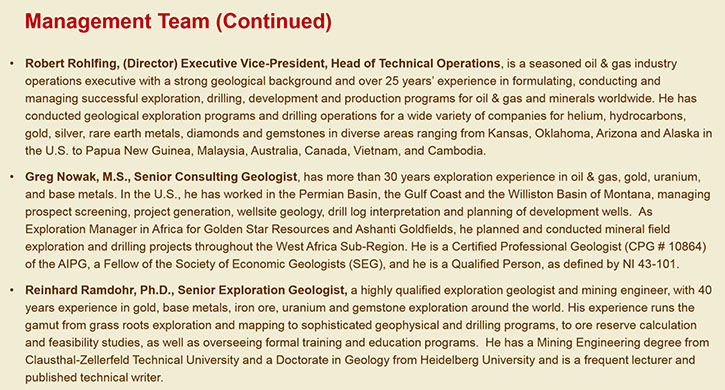Click the words rare earth metals
725x390 pixels.
click(134, 133)
